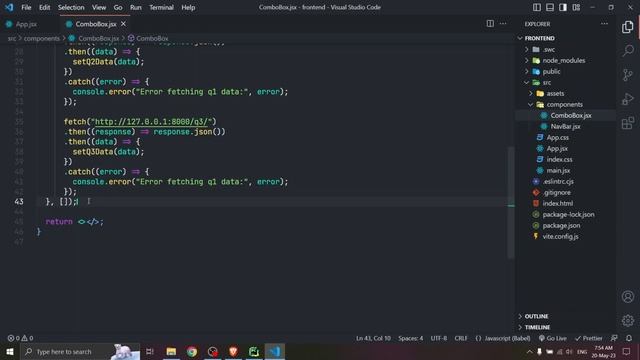This screenshot has width=640, height=360.
Task: Open the Terminal menu
Action: click(x=161, y=7)
